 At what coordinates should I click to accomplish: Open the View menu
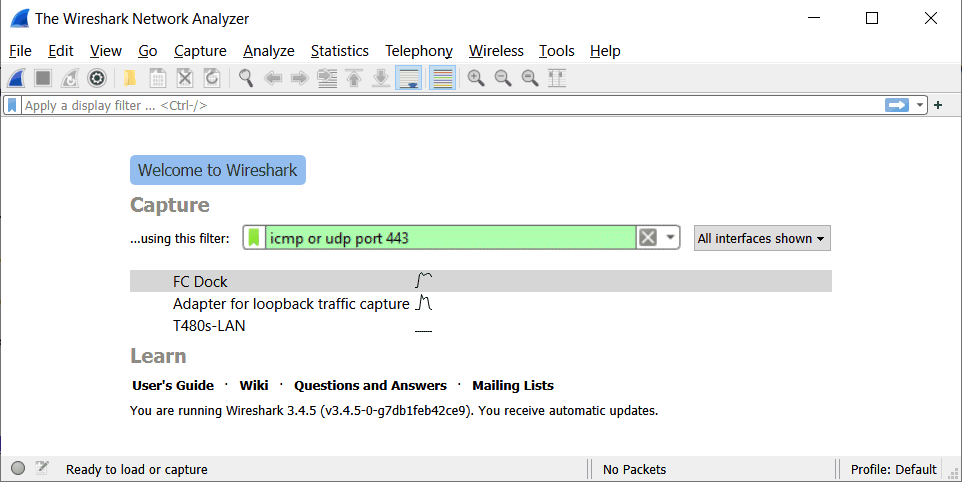tap(106, 51)
